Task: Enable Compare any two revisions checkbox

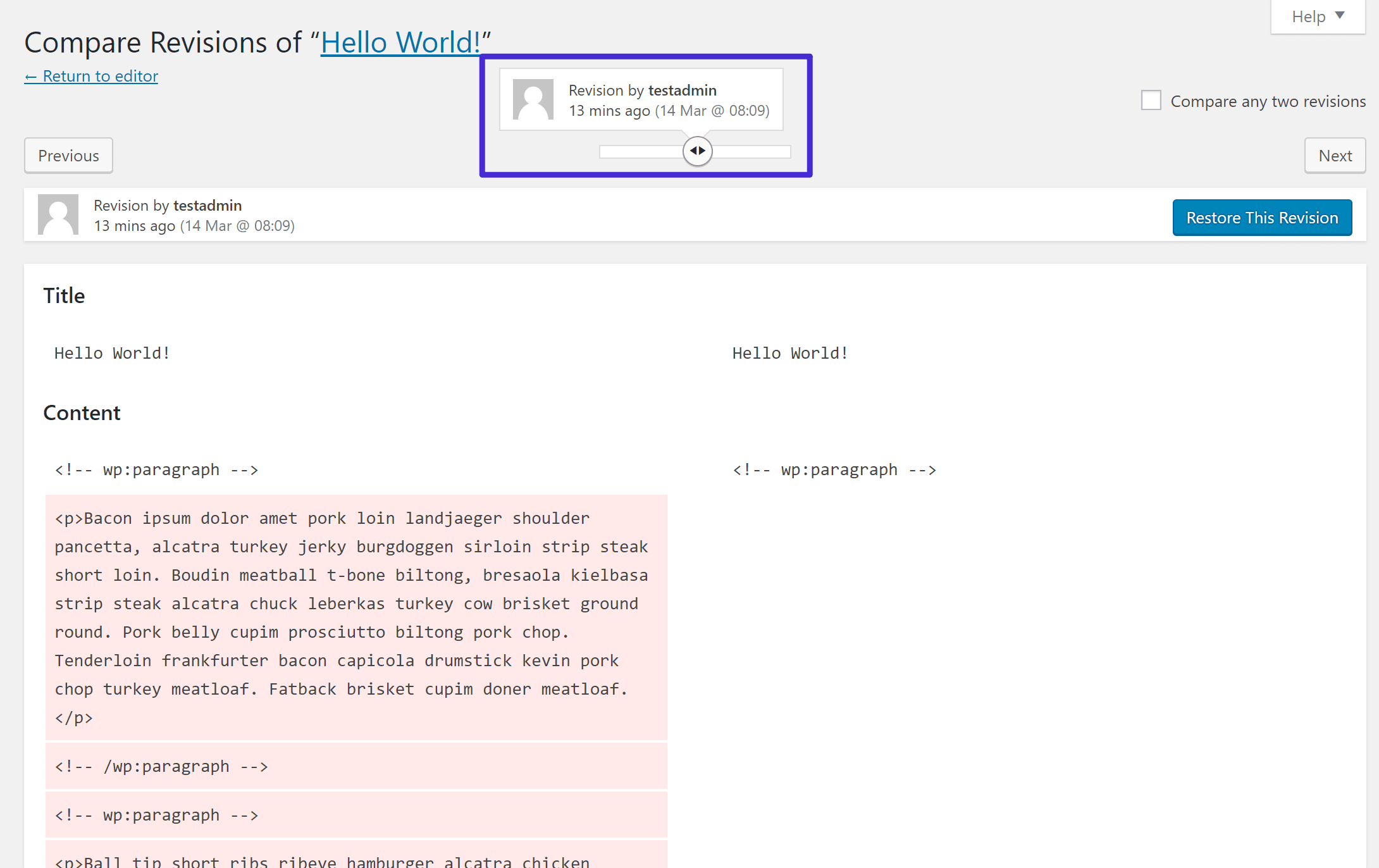Action: (1152, 99)
